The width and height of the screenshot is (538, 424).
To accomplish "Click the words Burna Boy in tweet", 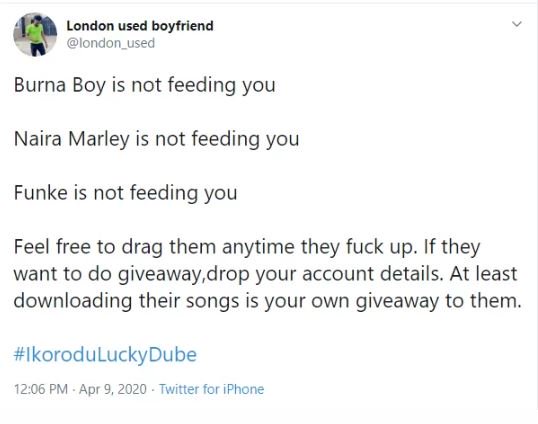I will click(x=60, y=85).
